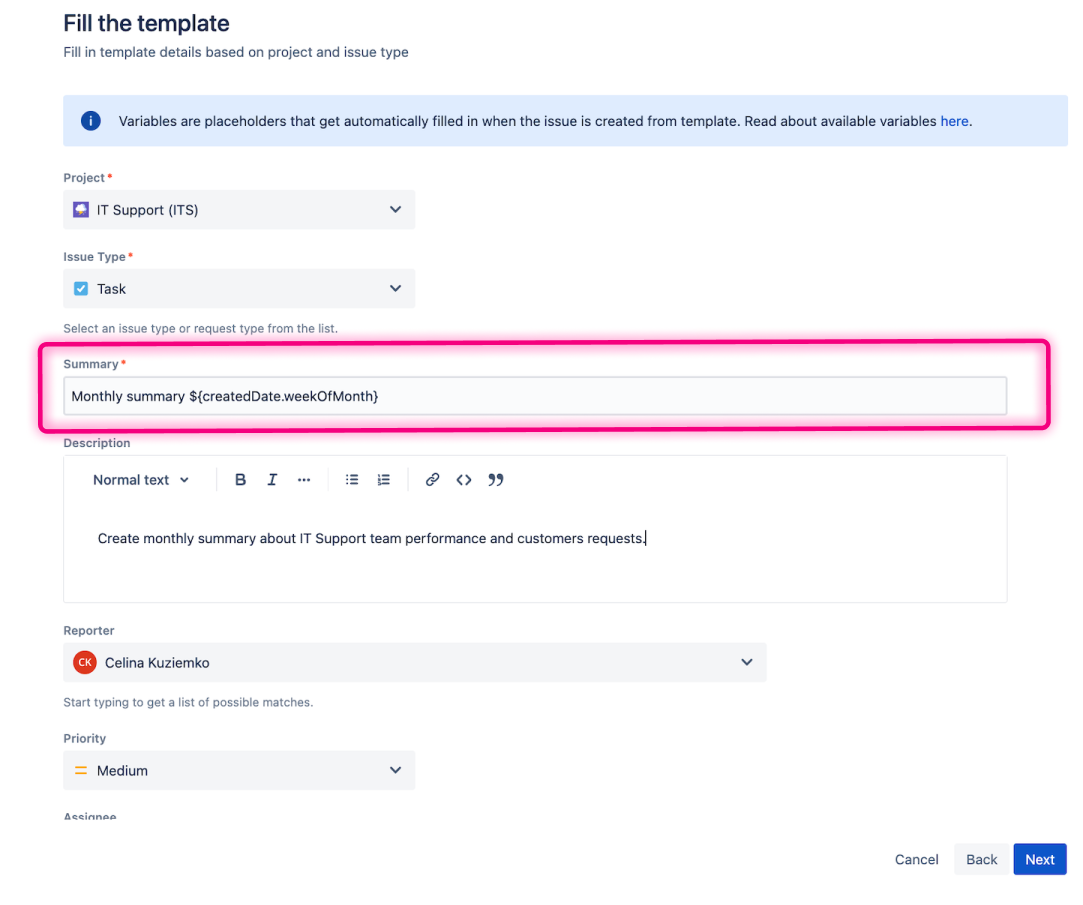Click the Next button
Image resolution: width=1083 pixels, height=905 pixels.
[x=1039, y=859]
